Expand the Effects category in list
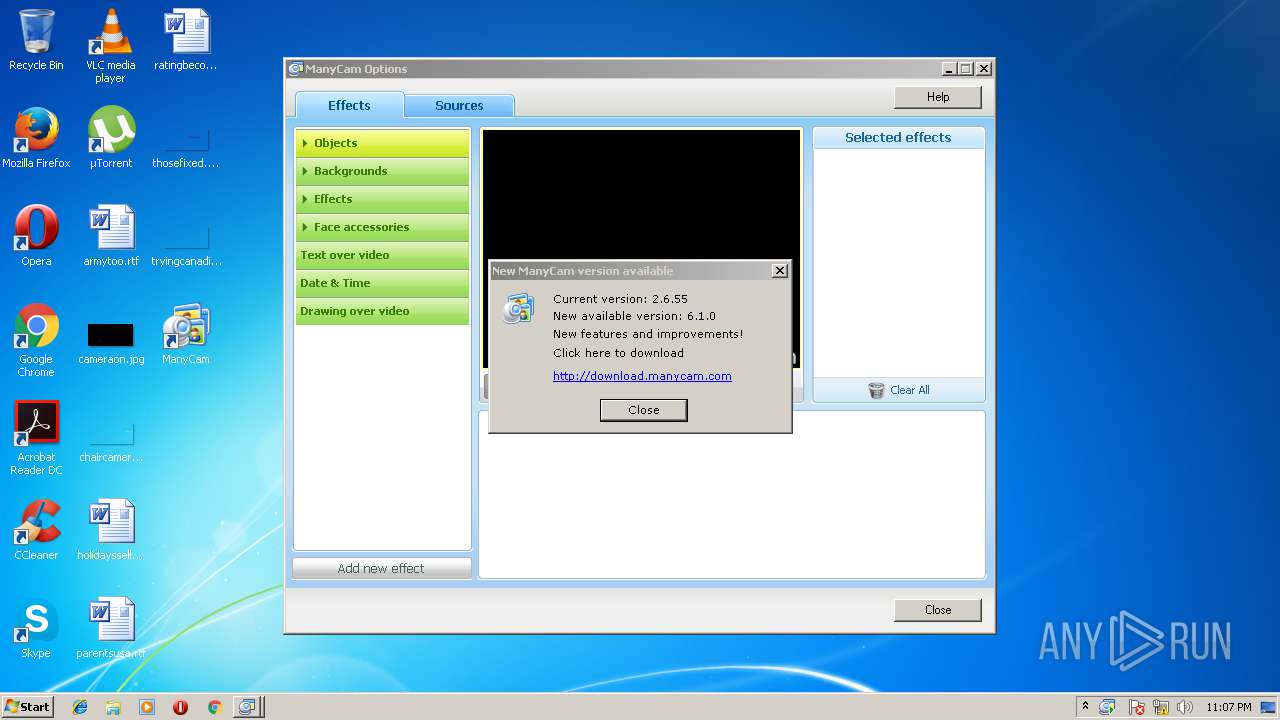Image resolution: width=1280 pixels, height=720 pixels. pos(382,199)
